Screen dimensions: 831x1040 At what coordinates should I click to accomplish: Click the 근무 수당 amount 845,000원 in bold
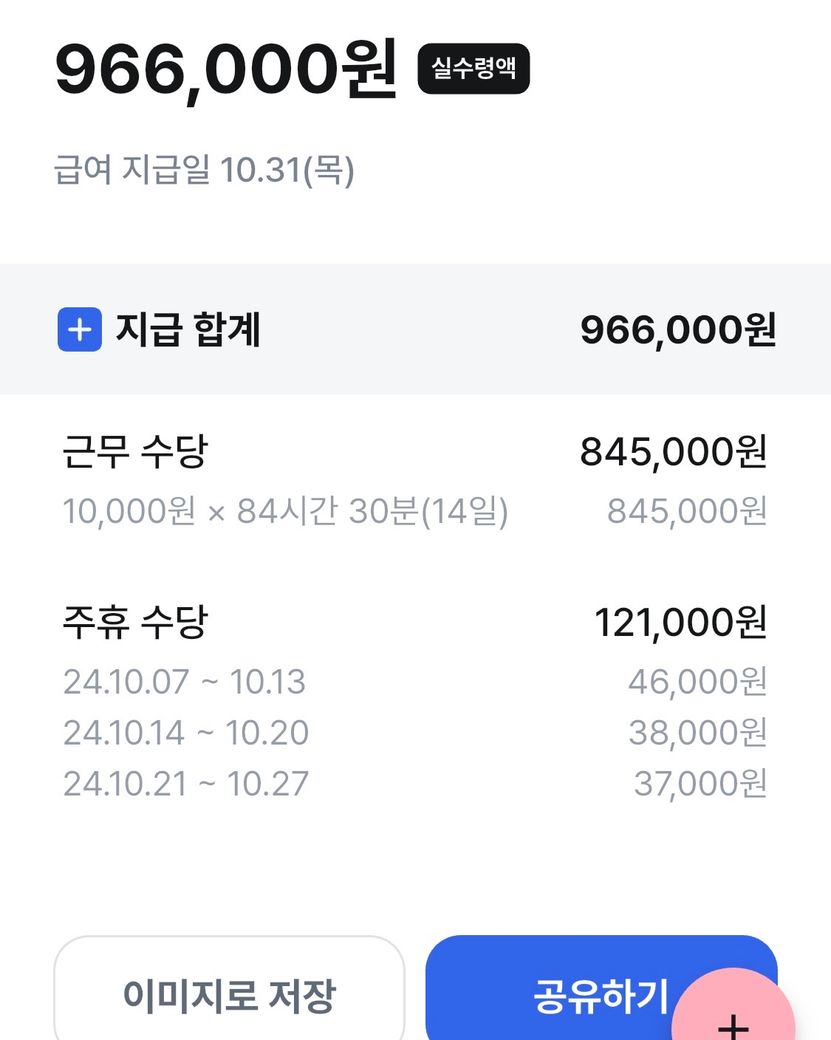673,453
